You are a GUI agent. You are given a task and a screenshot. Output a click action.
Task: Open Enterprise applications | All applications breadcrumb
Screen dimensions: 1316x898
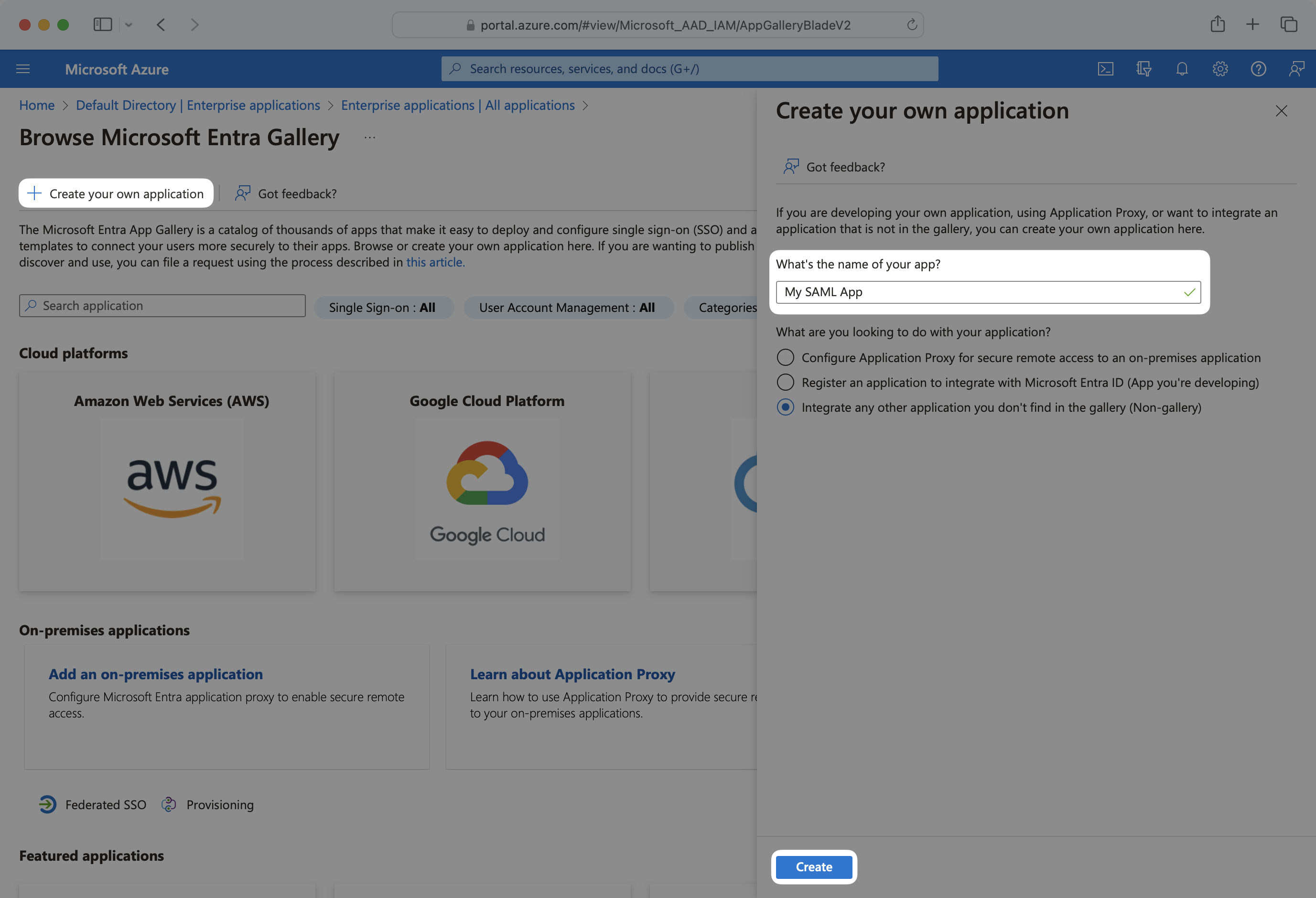click(458, 105)
